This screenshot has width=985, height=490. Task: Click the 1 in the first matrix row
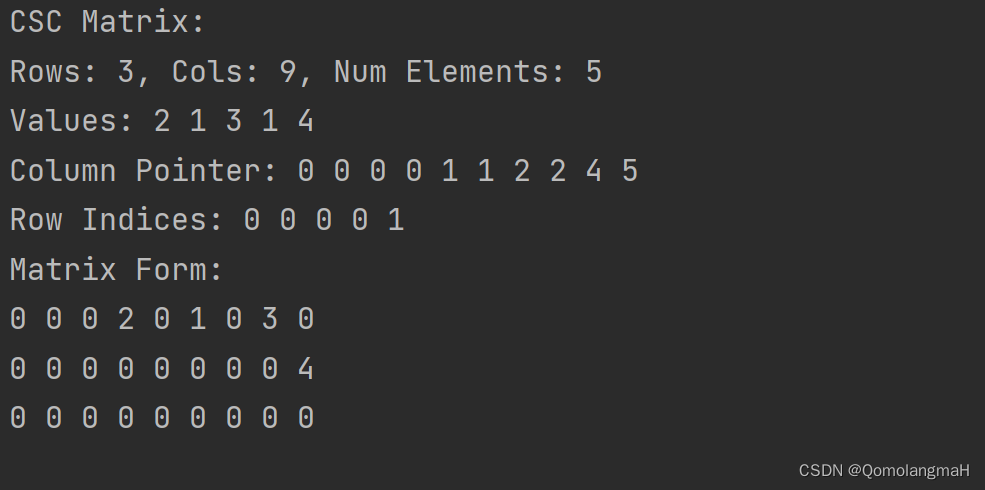(x=198, y=319)
